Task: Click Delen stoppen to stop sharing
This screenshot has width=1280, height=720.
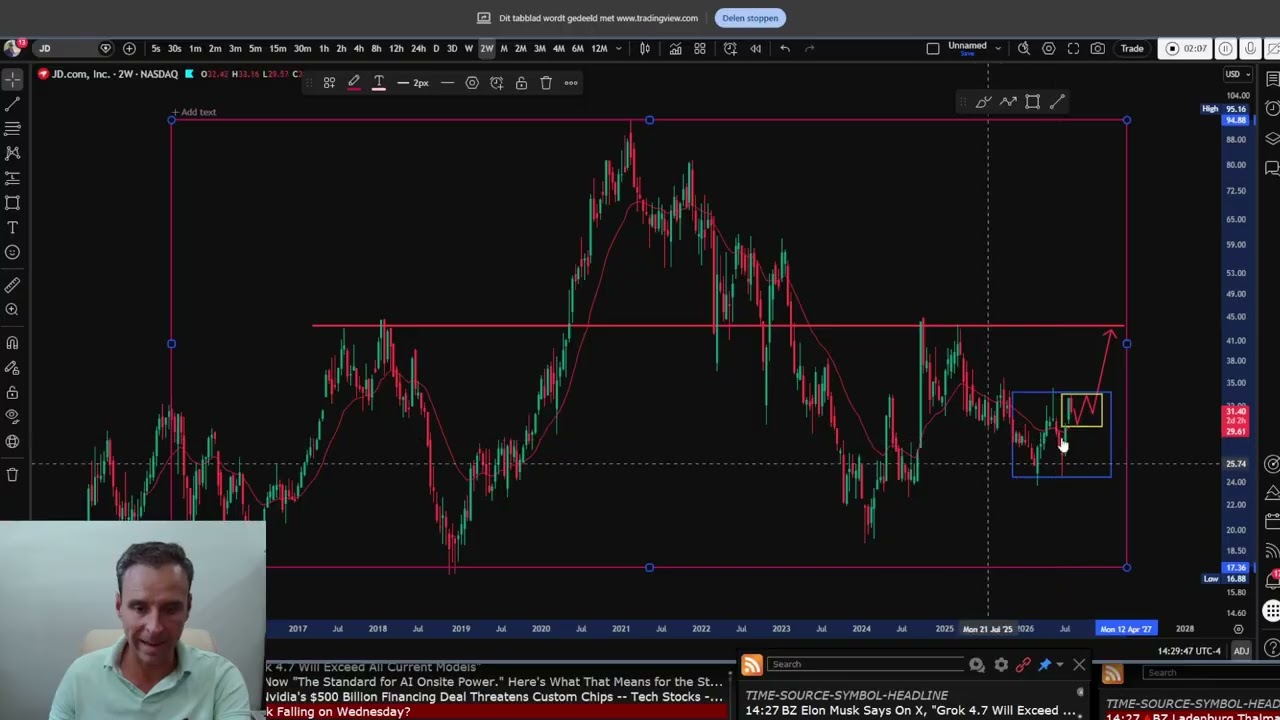Action: (x=750, y=18)
